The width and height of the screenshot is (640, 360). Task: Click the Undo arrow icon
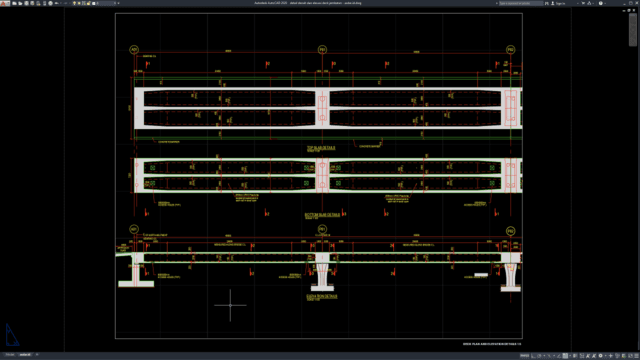56,3
